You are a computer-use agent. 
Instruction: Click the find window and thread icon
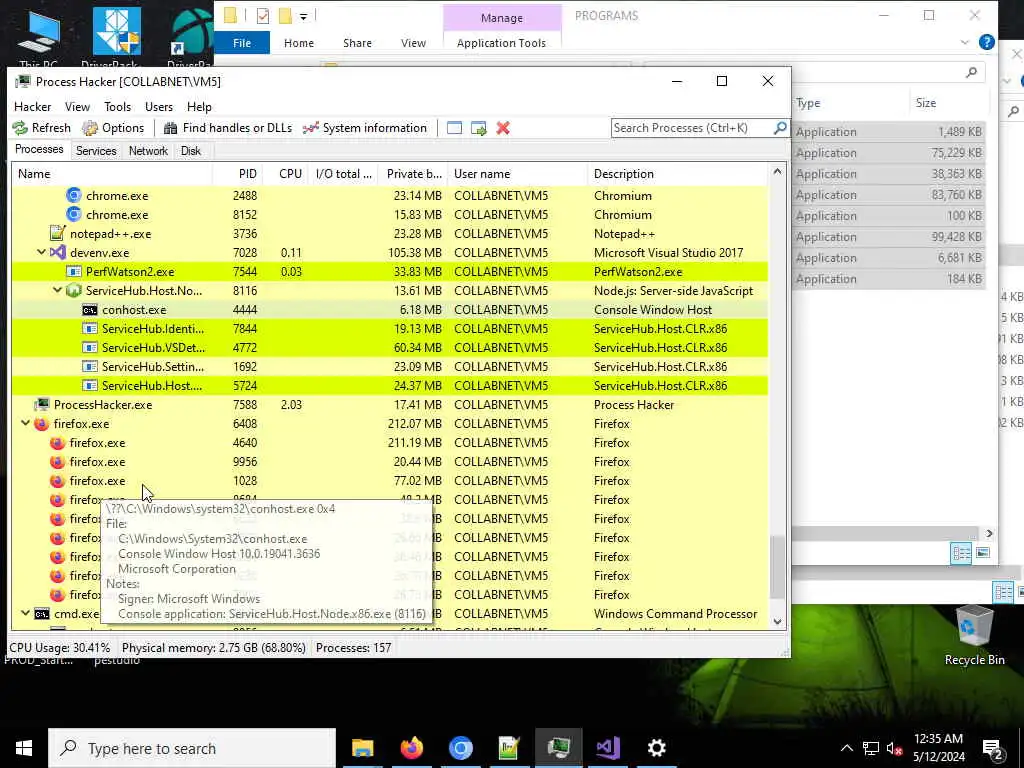[x=479, y=128]
